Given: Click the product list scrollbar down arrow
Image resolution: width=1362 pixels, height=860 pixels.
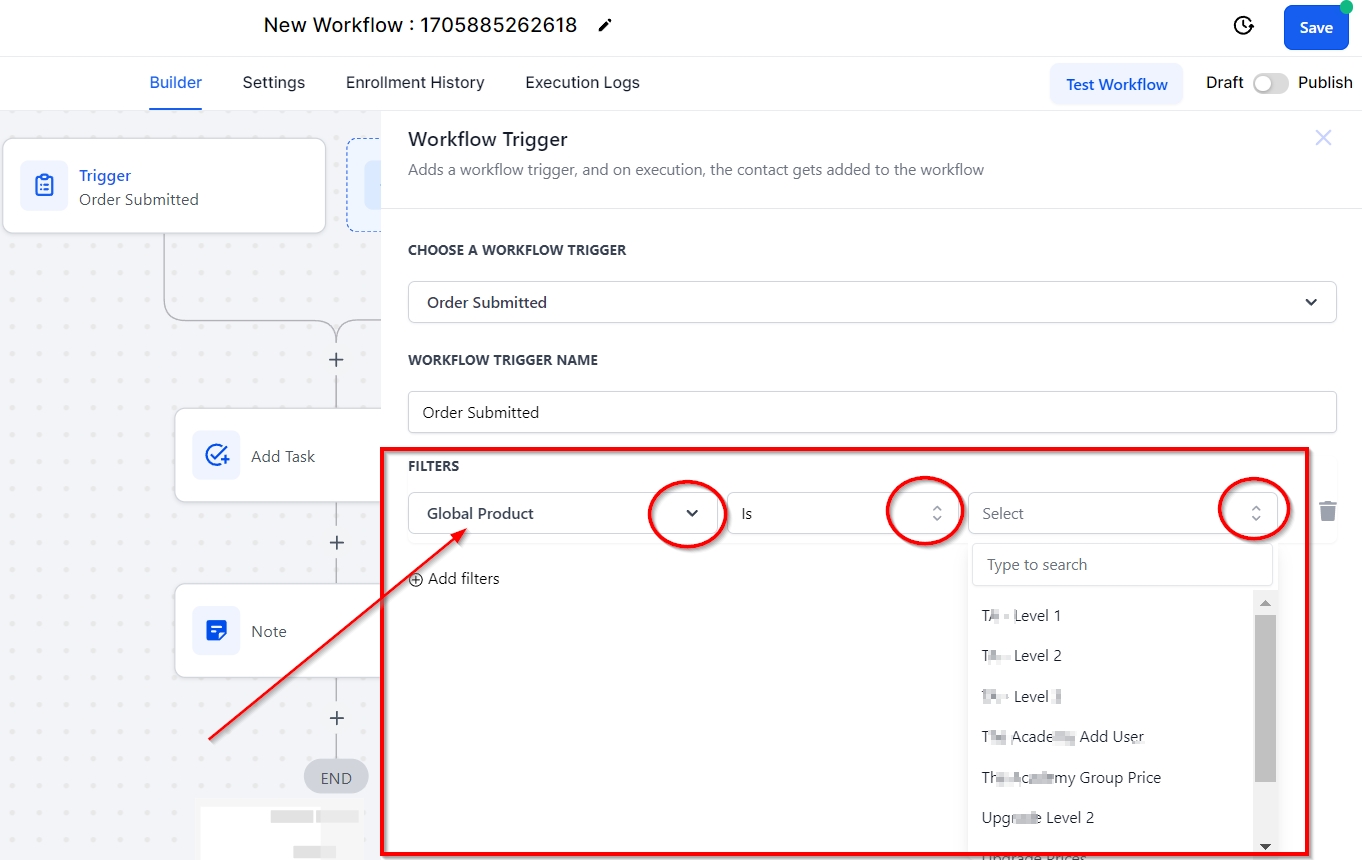Looking at the screenshot, I should tap(1265, 846).
